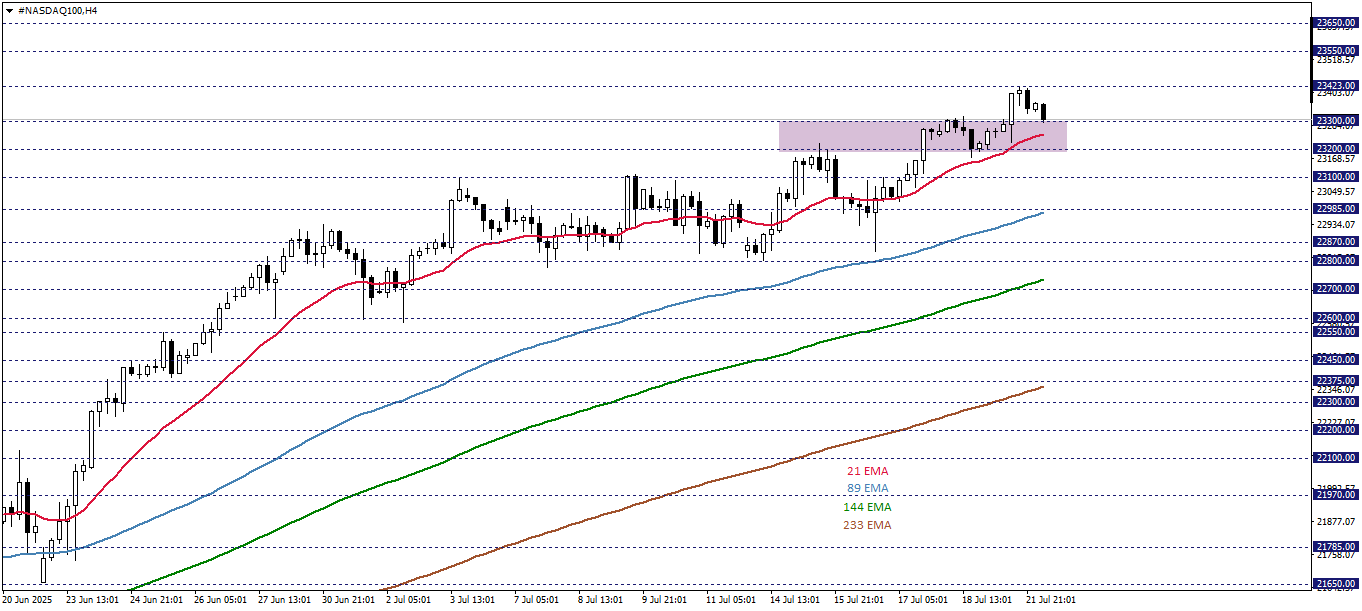Select the 23200.00 price level label
1362x611 pixels.
[1335, 149]
